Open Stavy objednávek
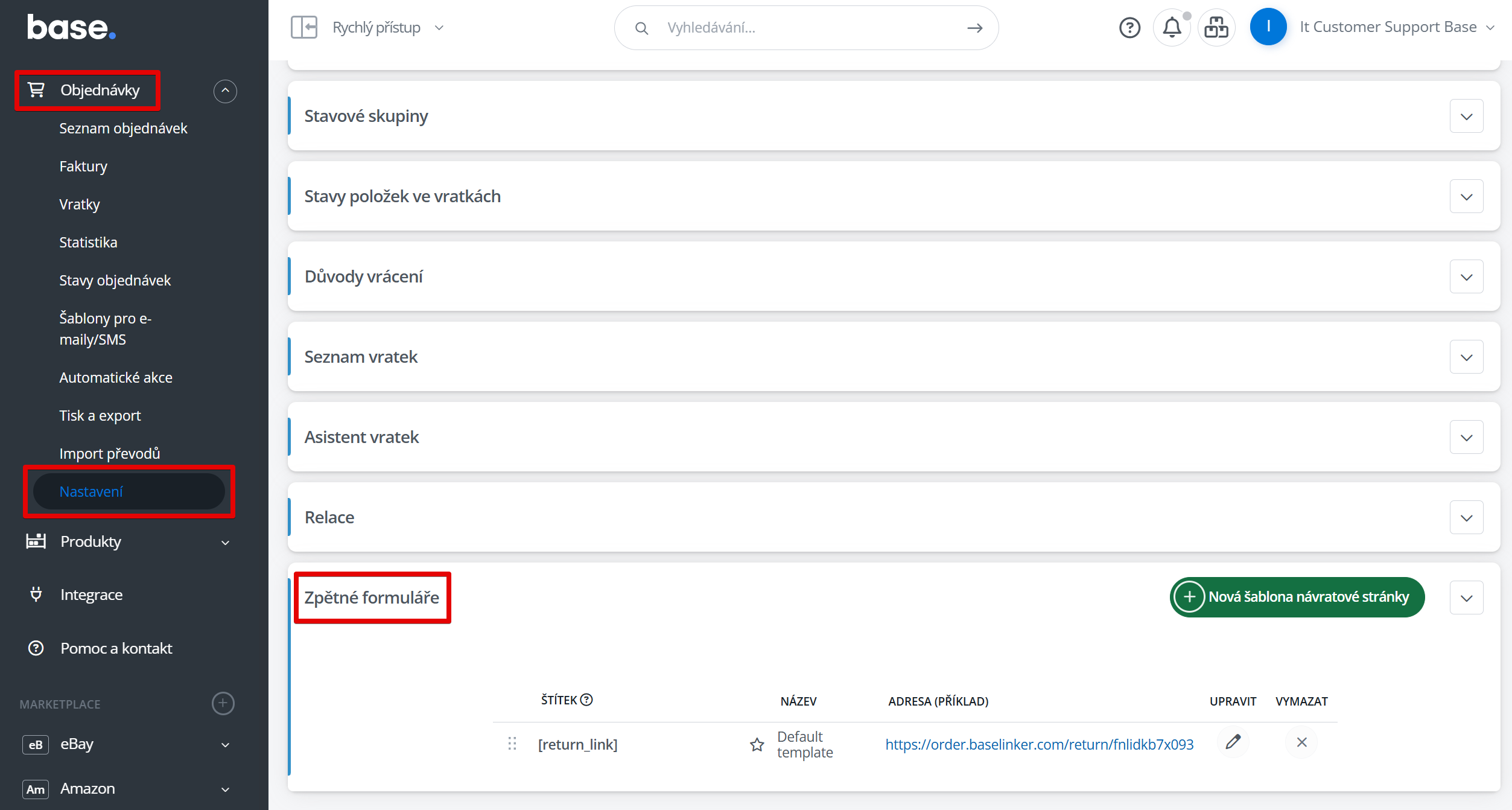Screen dimensions: 1512x810 pyautogui.click(x=115, y=281)
